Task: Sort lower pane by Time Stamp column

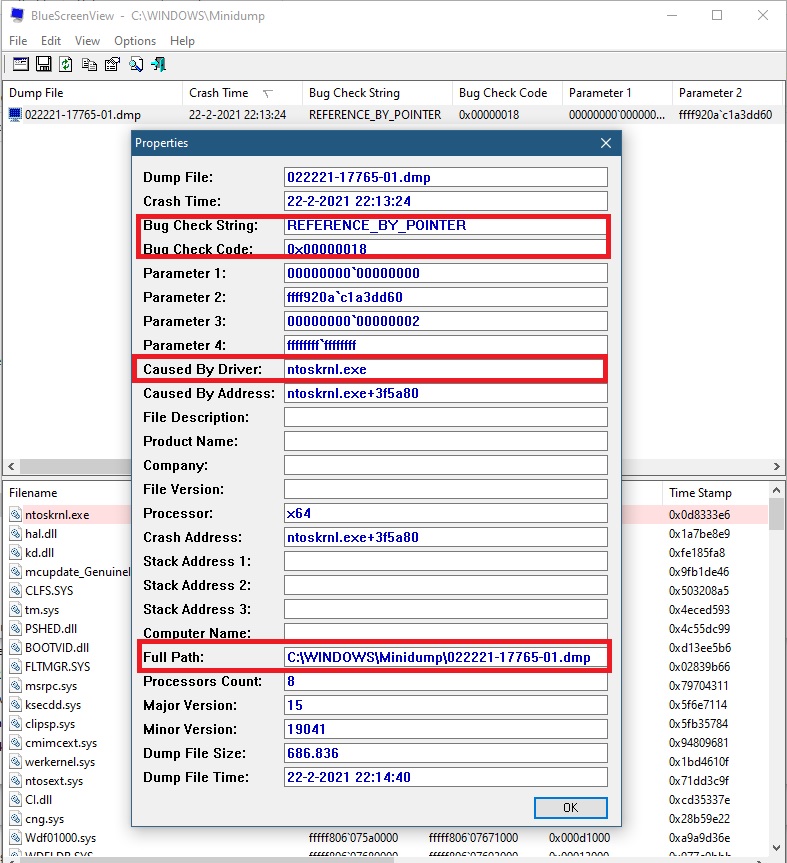Action: 700,493
